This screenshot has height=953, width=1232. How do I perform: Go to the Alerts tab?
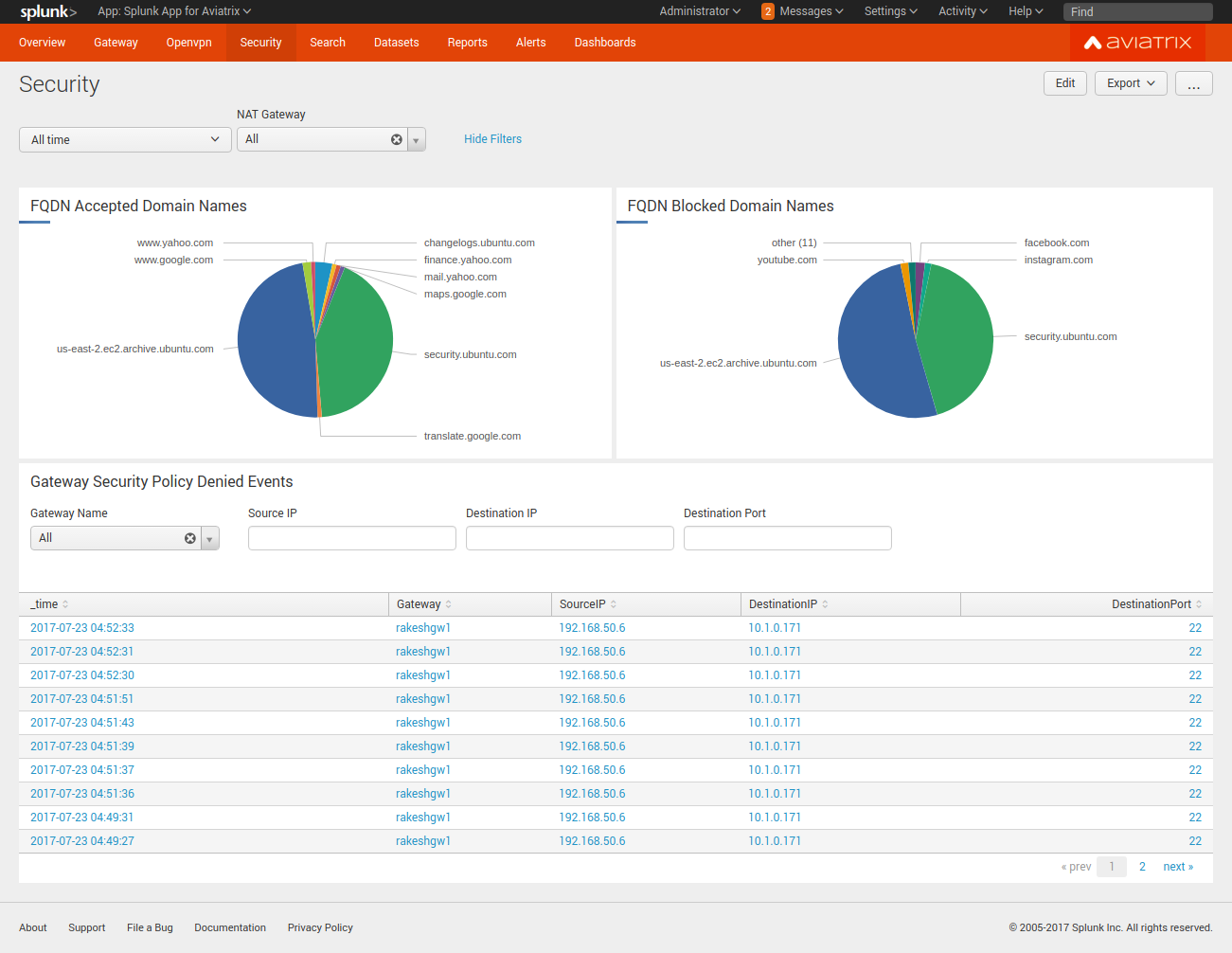(x=531, y=43)
